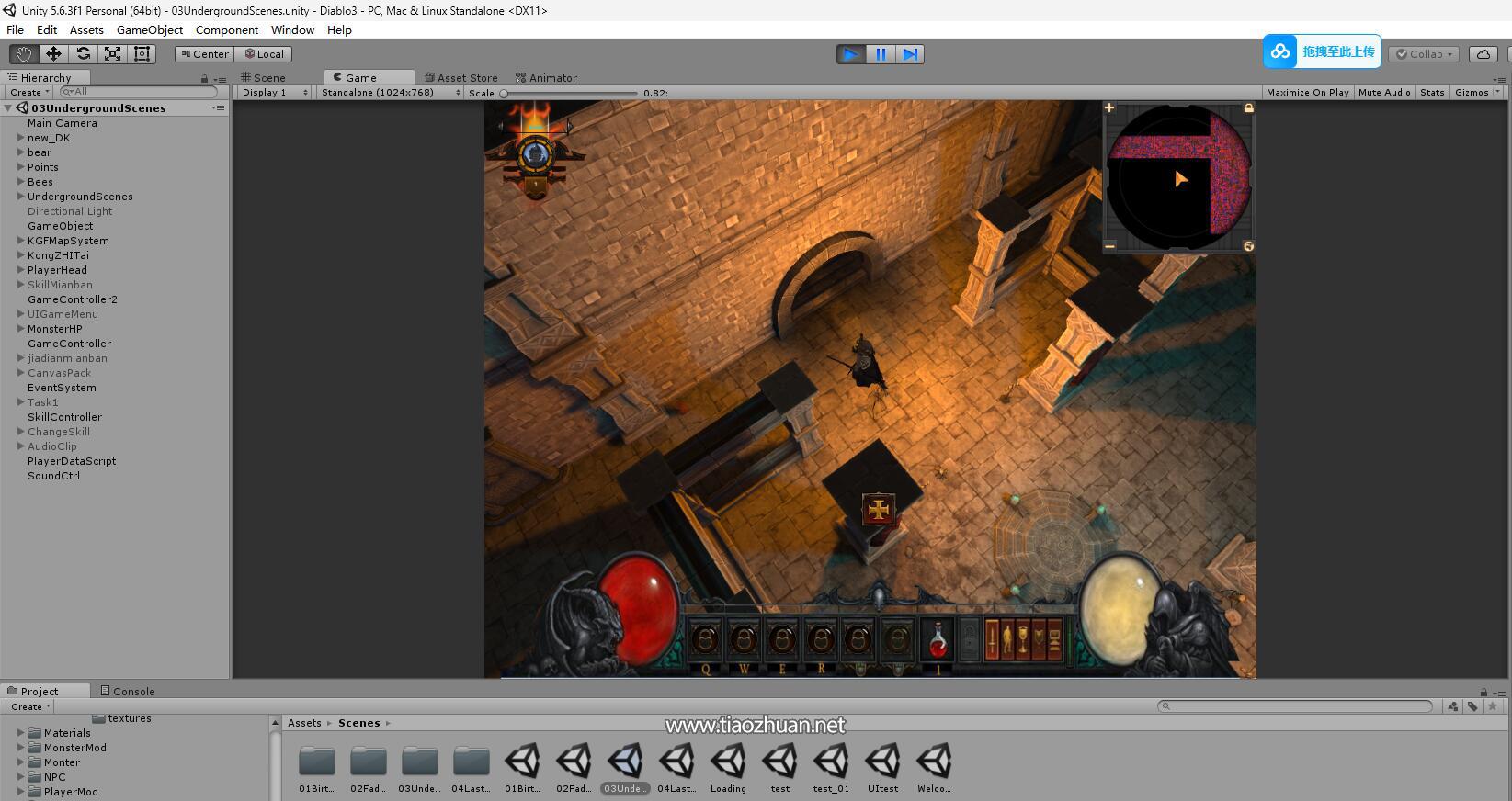Toggle Mute Audio

(x=1384, y=93)
